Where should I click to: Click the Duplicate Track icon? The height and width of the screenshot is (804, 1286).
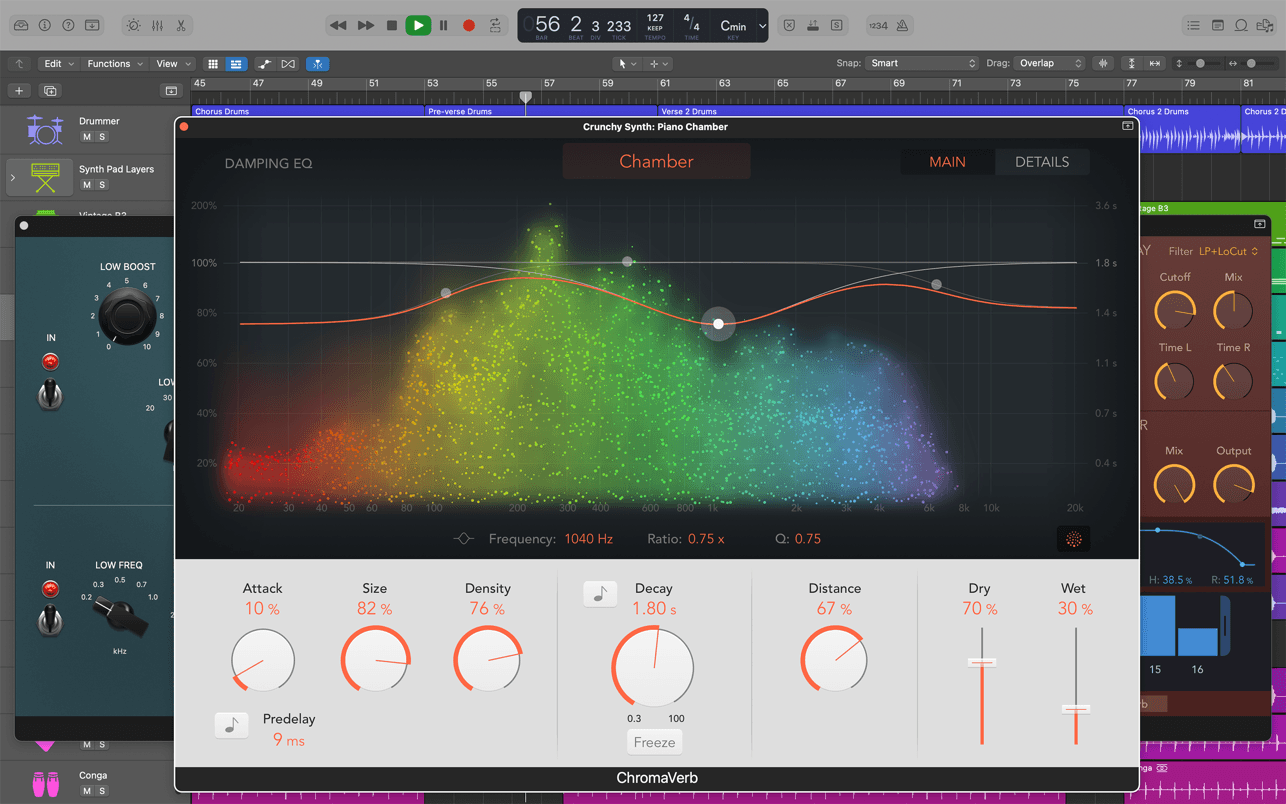click(49, 91)
